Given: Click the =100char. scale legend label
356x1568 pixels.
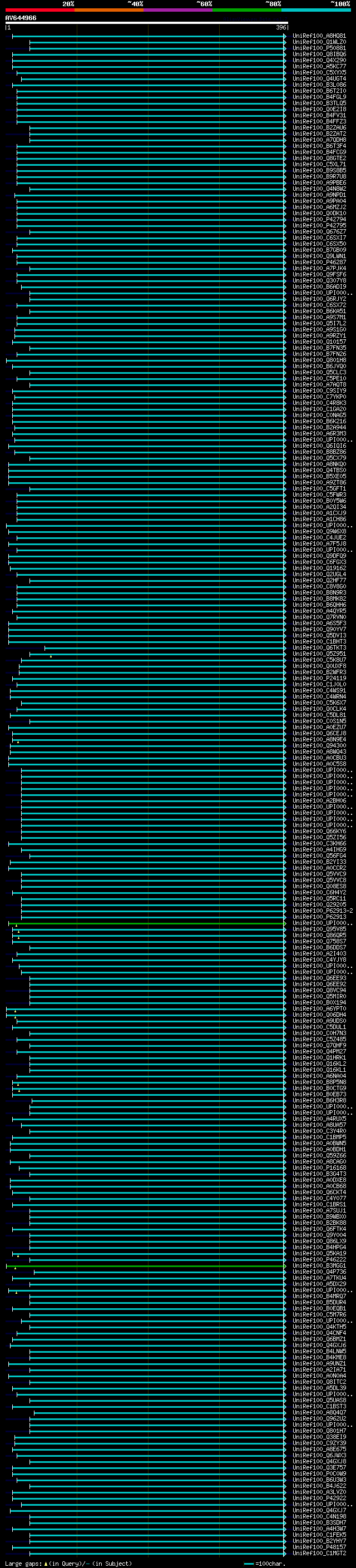Looking at the screenshot, I should pos(271,1563).
